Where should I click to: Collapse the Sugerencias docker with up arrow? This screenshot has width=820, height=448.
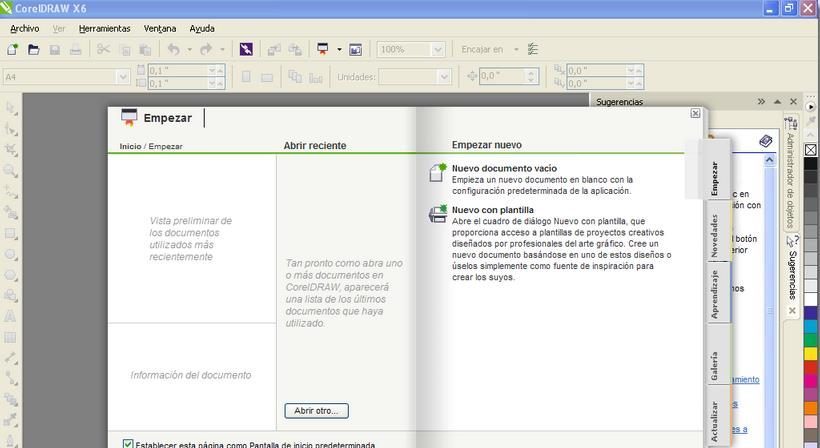(x=777, y=101)
